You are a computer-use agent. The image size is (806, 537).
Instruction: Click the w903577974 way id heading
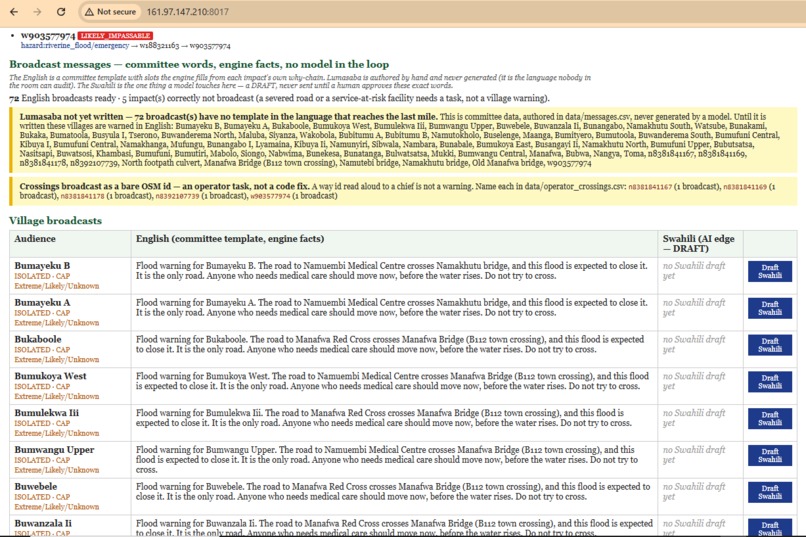[48, 35]
